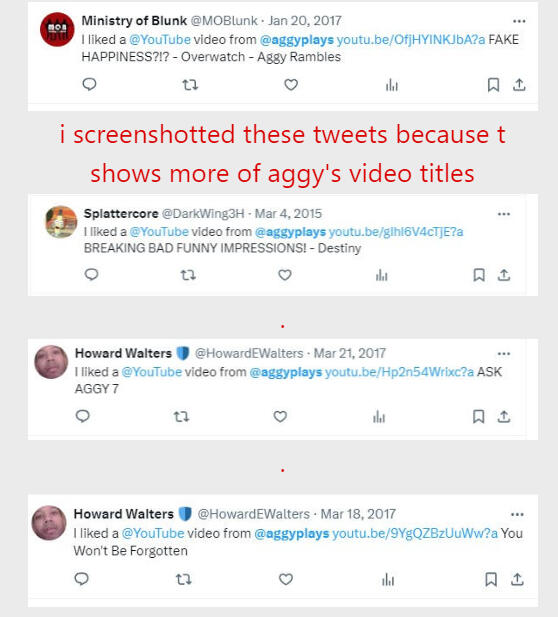Viewport: 558px width, 617px height.
Task: Open the youtu.be/Hp2n54Wrixc?a link
Action: tap(399, 372)
